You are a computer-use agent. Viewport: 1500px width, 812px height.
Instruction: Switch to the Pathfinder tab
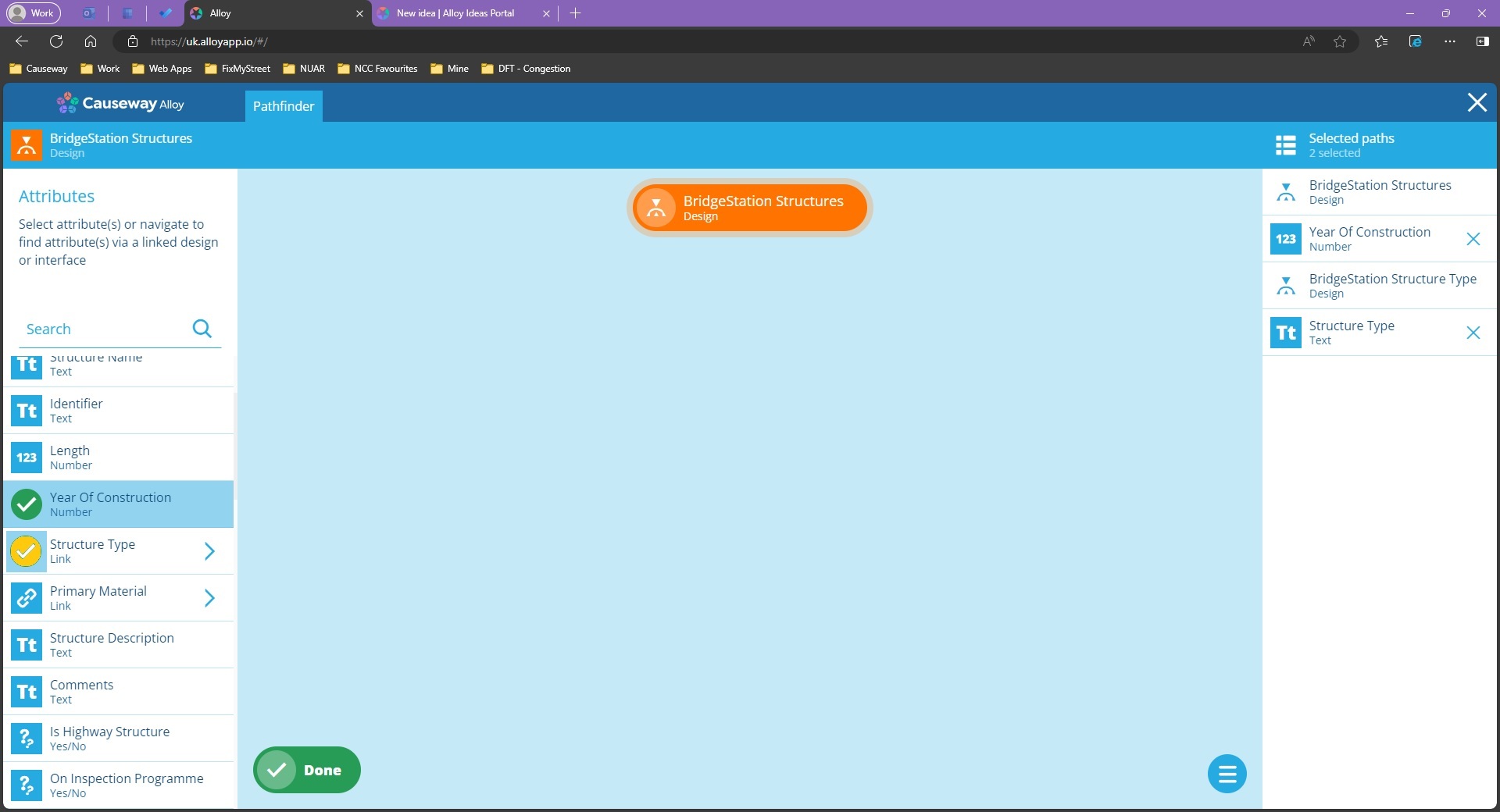[x=283, y=106]
